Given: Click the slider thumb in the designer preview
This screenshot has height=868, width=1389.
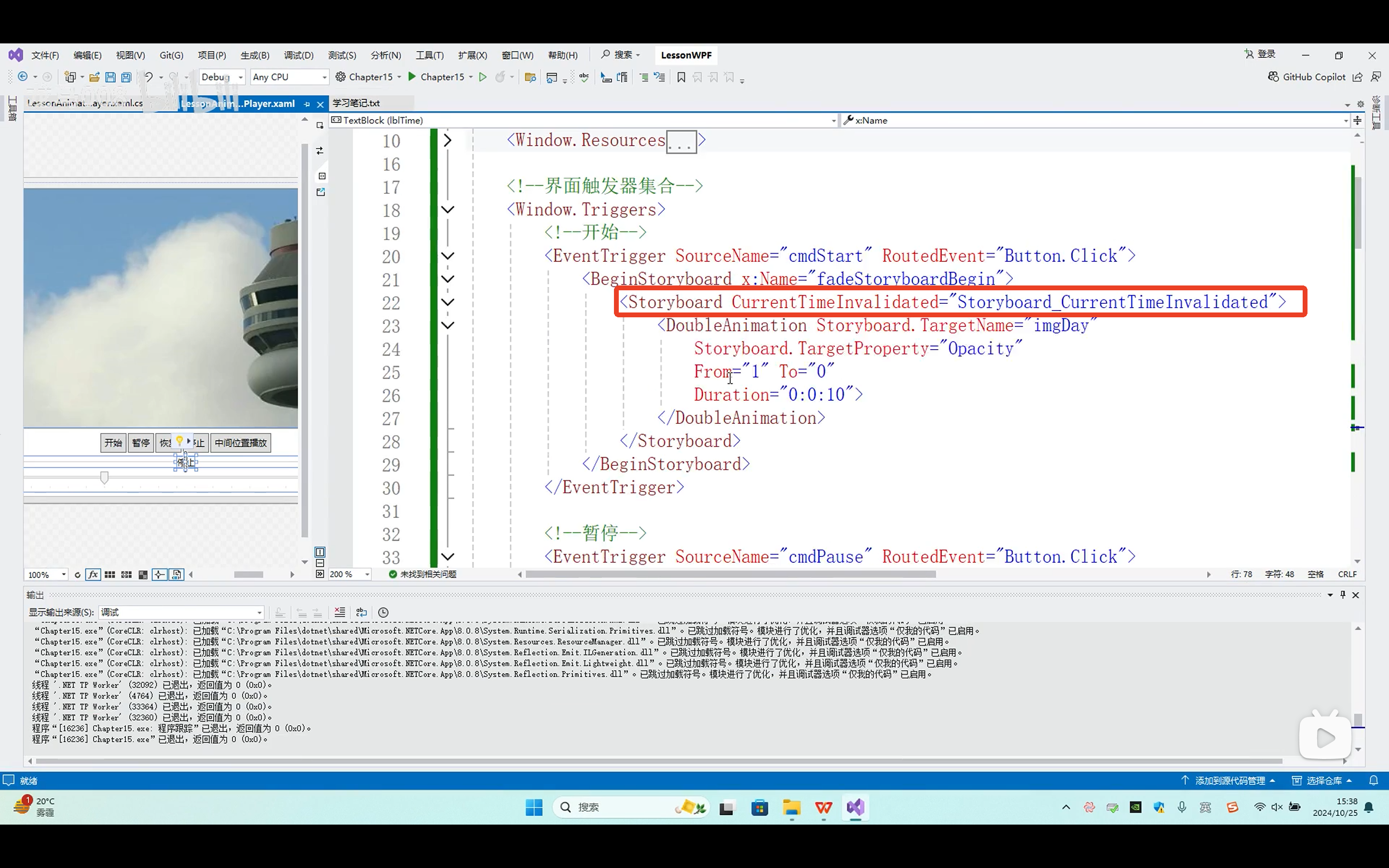Looking at the screenshot, I should tap(105, 477).
